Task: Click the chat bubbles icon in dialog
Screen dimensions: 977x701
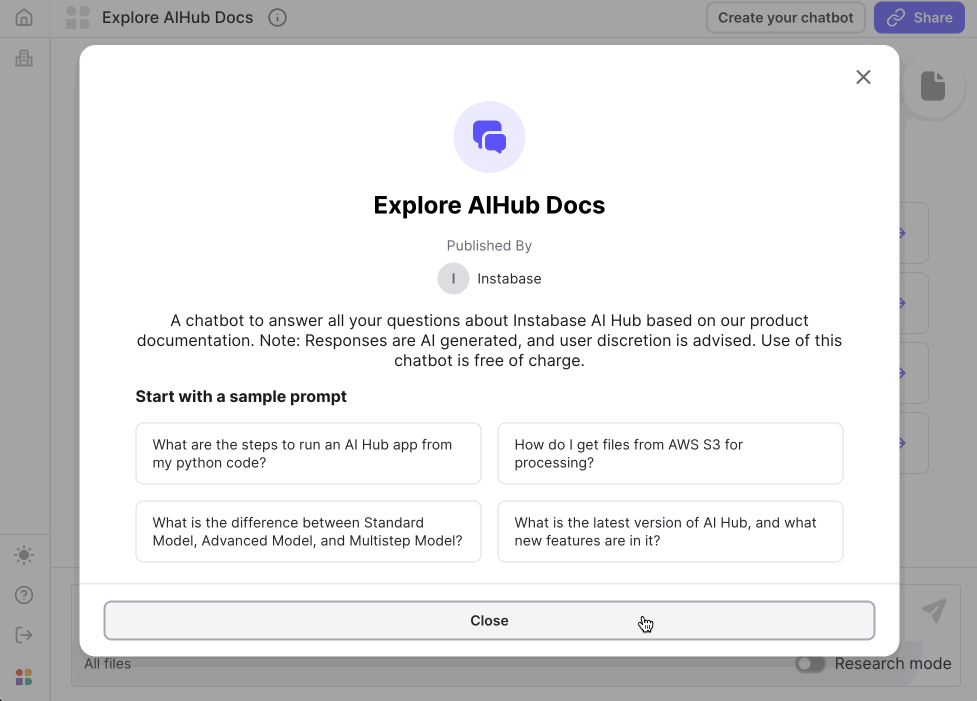Action: 489,137
